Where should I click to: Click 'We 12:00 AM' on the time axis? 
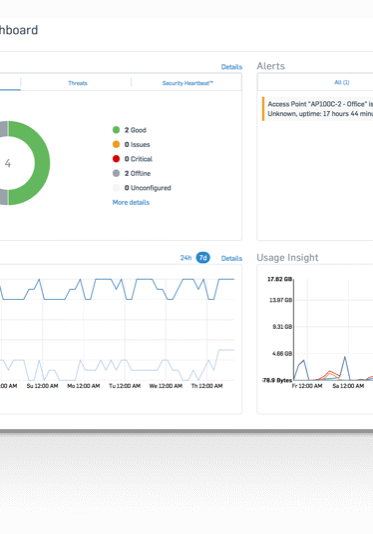coord(166,386)
